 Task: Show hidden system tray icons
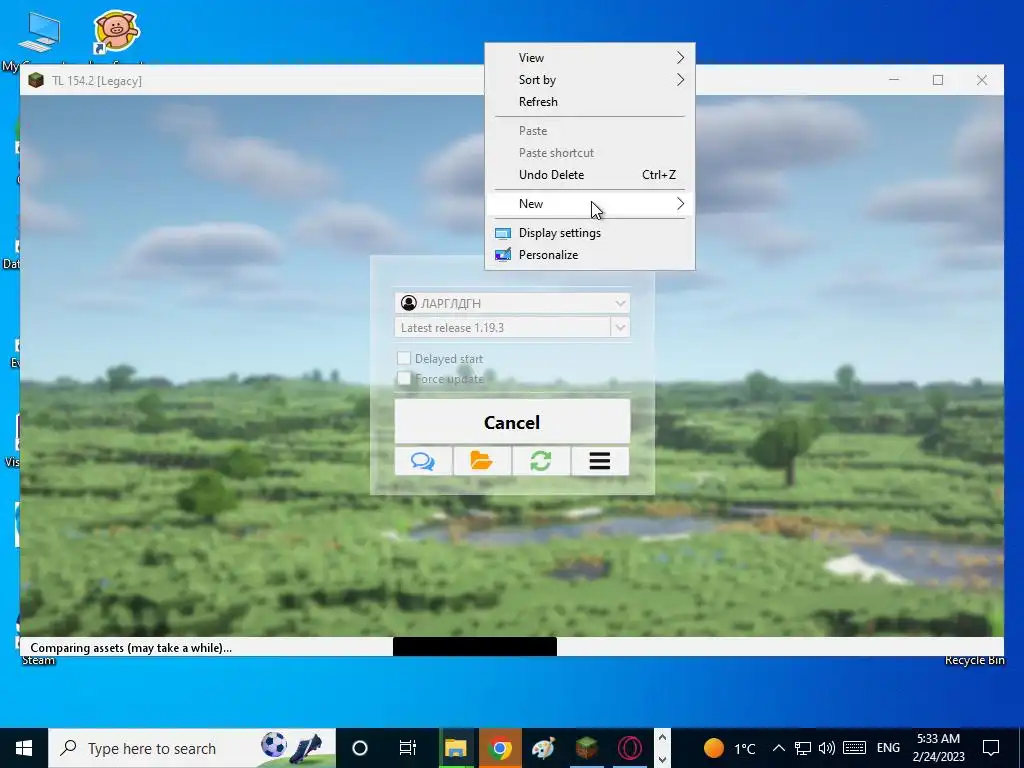(779, 748)
